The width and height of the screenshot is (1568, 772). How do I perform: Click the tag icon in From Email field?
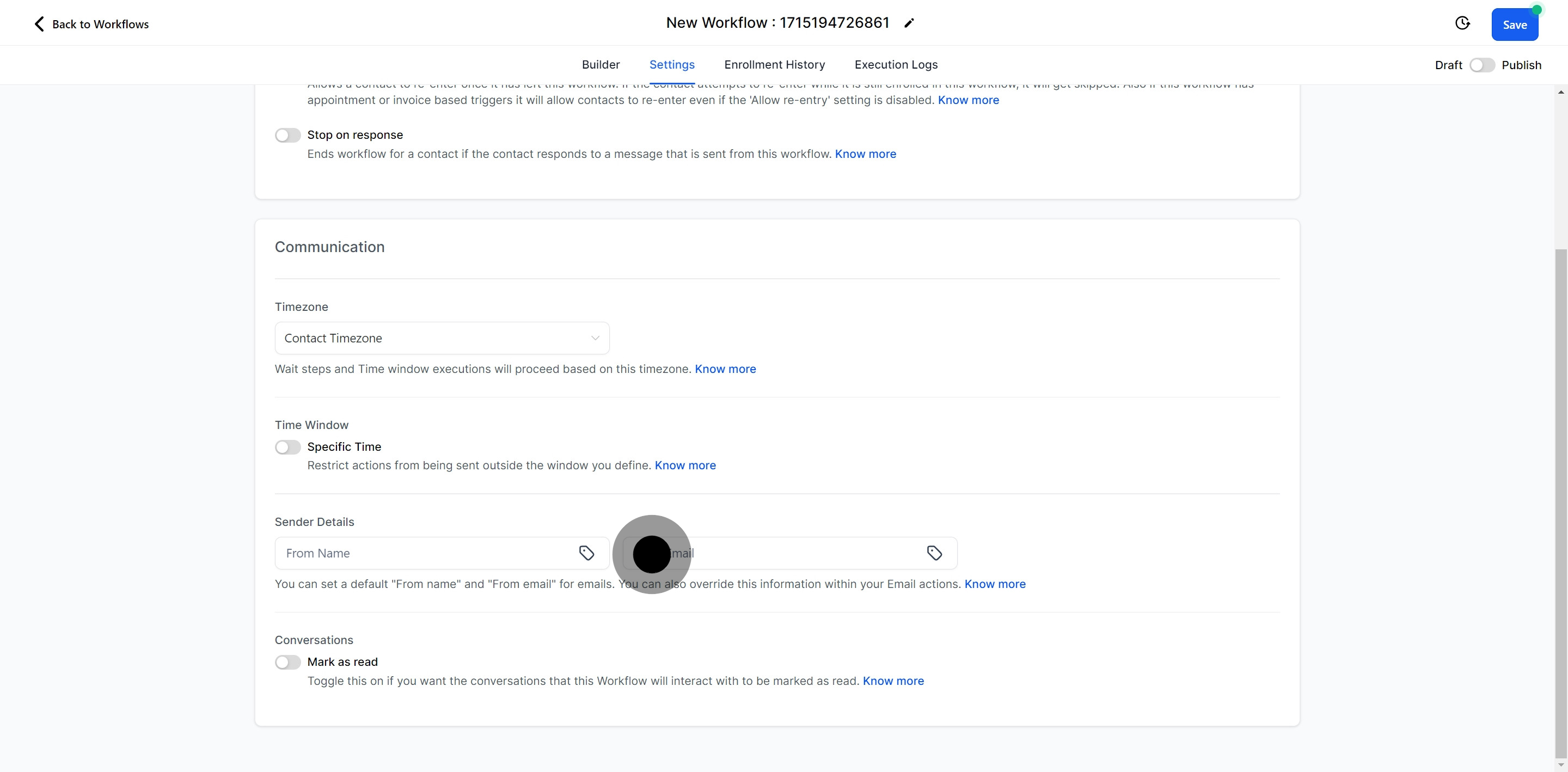934,553
